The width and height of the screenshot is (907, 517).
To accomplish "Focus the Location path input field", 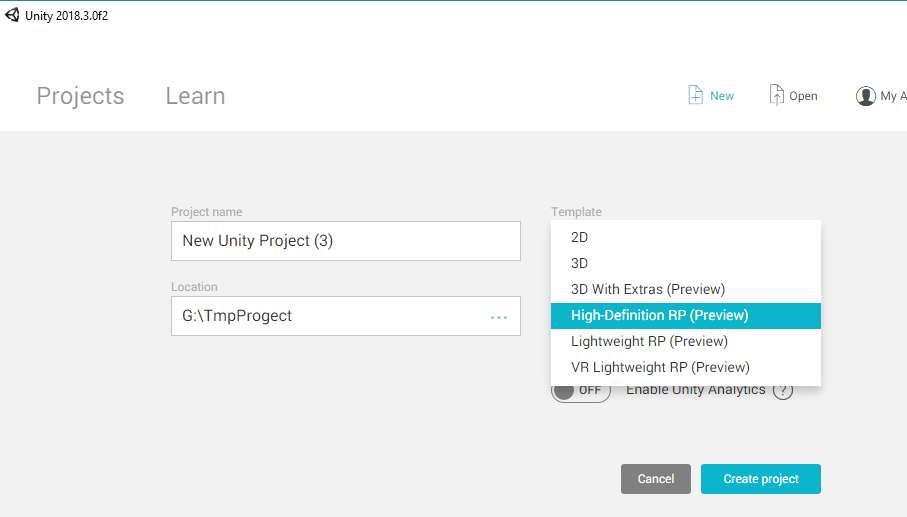I will point(346,316).
